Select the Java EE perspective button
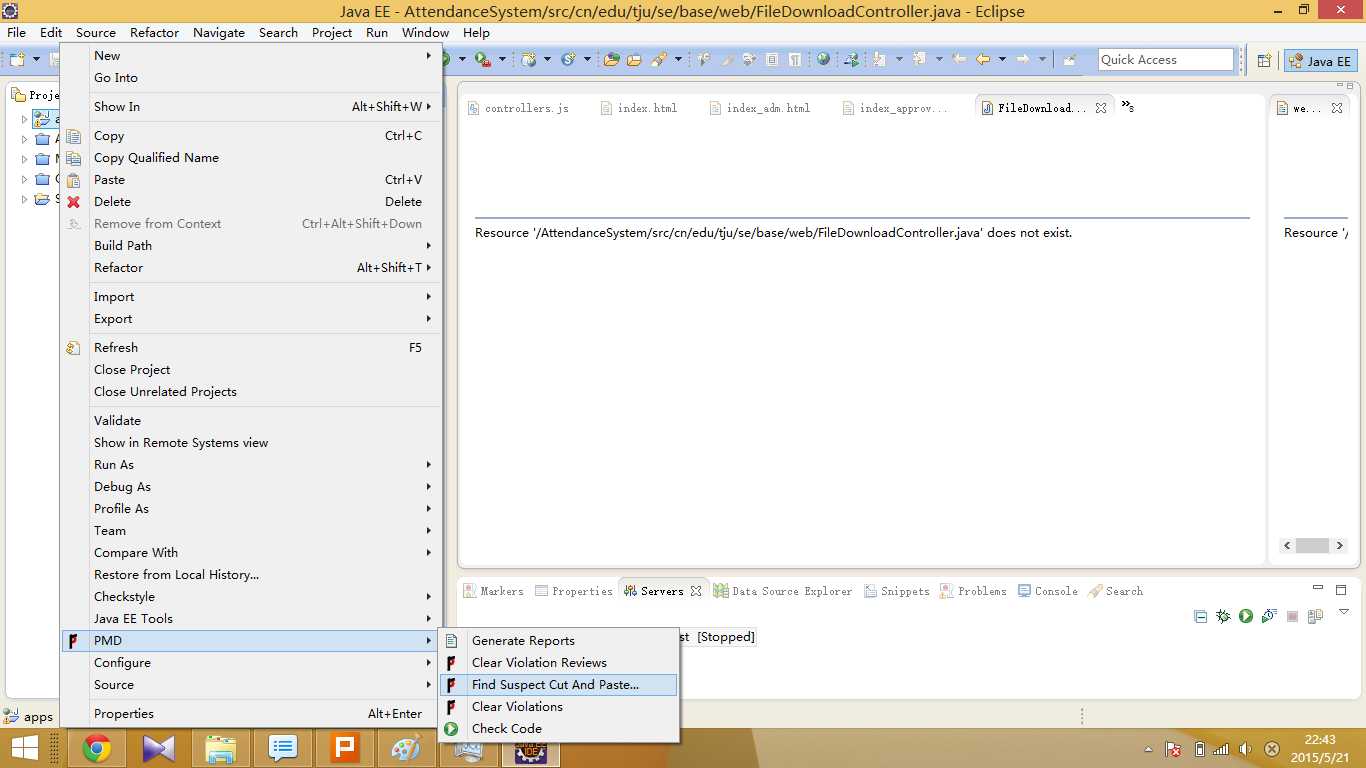The image size is (1366, 768). [x=1320, y=60]
